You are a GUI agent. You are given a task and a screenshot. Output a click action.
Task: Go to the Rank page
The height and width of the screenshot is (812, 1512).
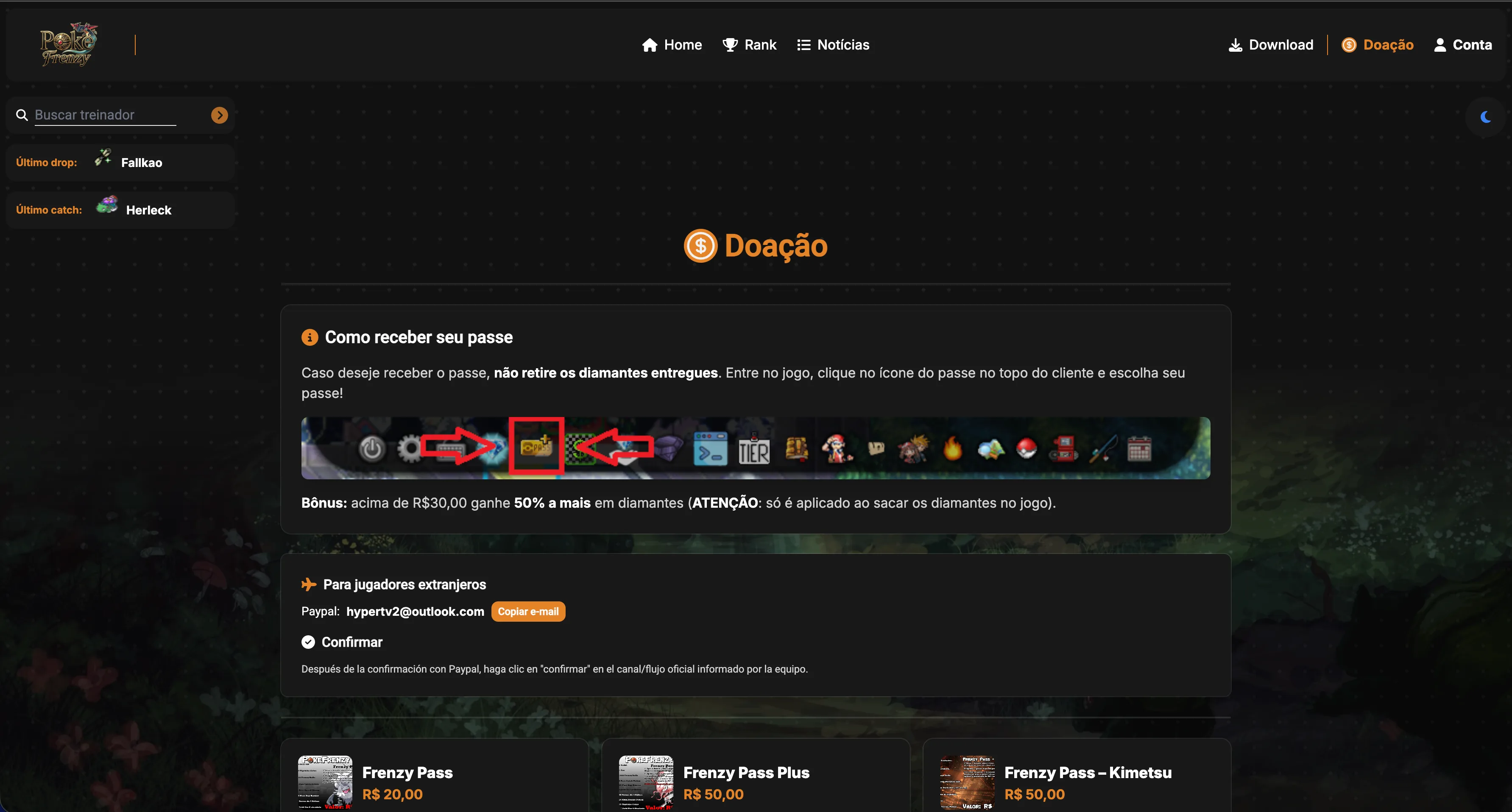tap(749, 45)
